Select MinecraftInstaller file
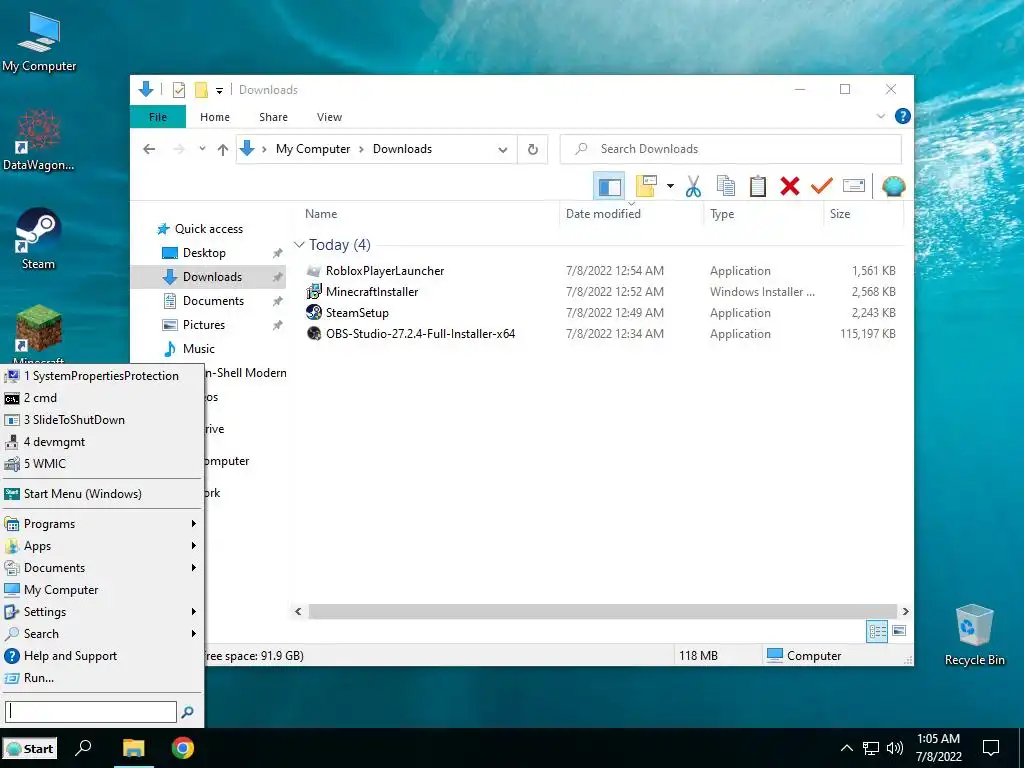 click(x=372, y=292)
